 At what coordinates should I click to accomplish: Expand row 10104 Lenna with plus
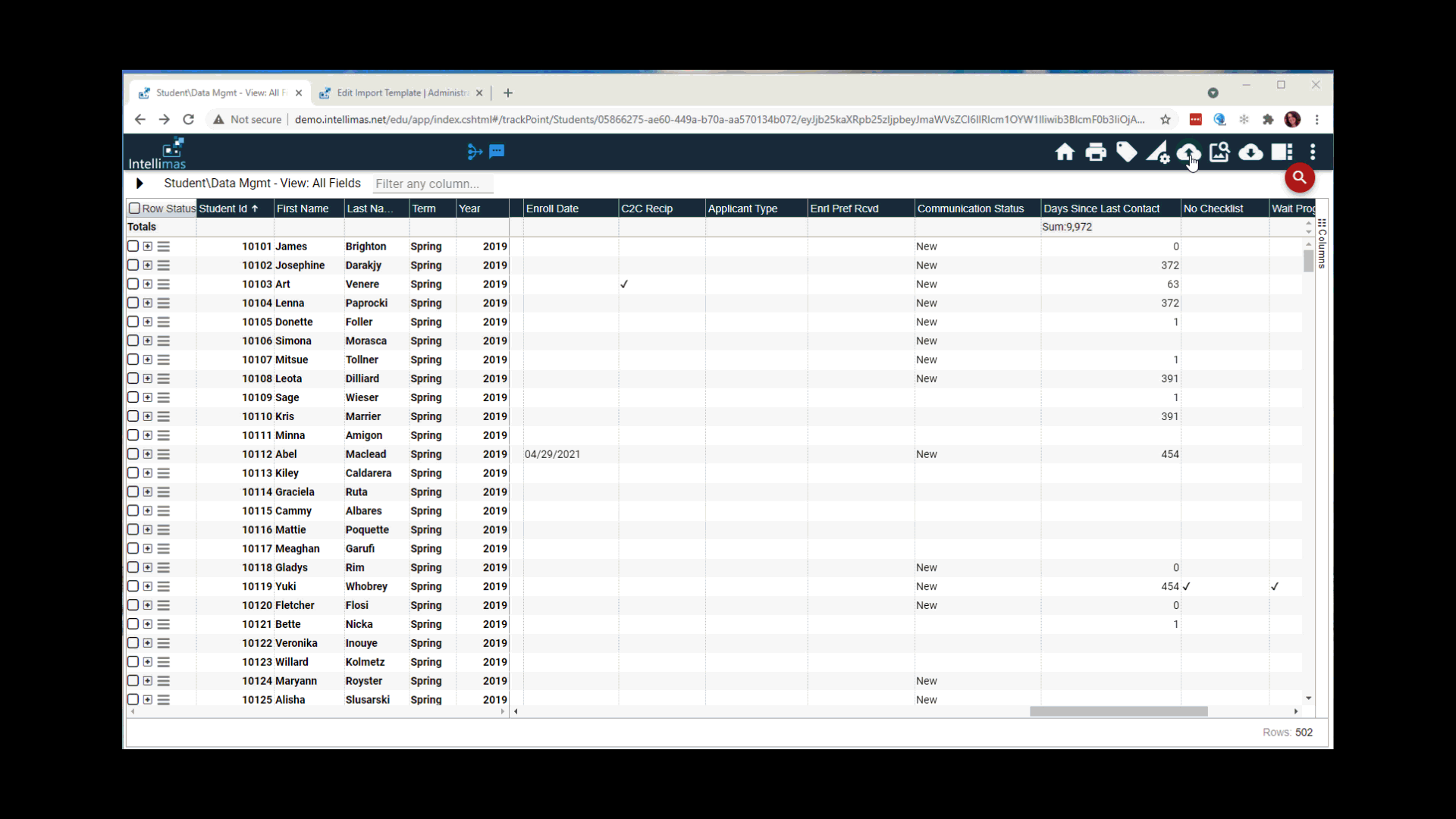pos(148,303)
